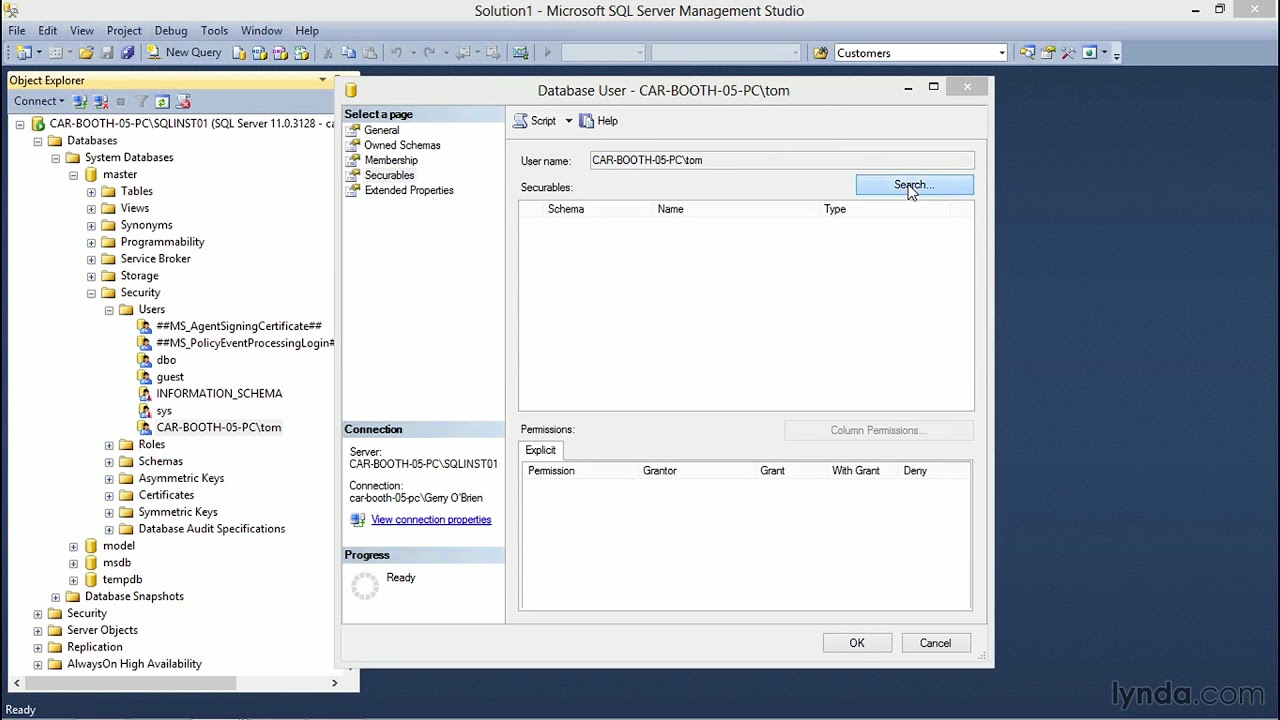Viewport: 1280px width, 720px height.
Task: Refresh the Object Explorer tree
Action: [162, 101]
